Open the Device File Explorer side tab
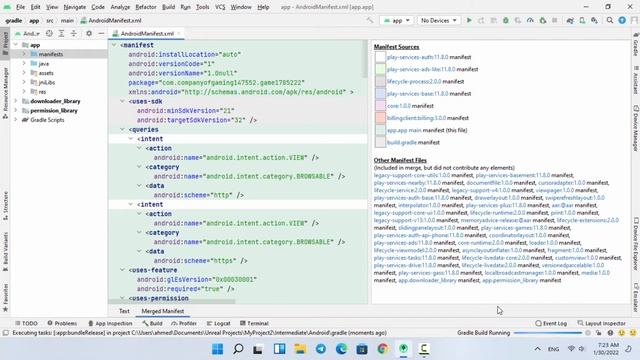 (636, 244)
